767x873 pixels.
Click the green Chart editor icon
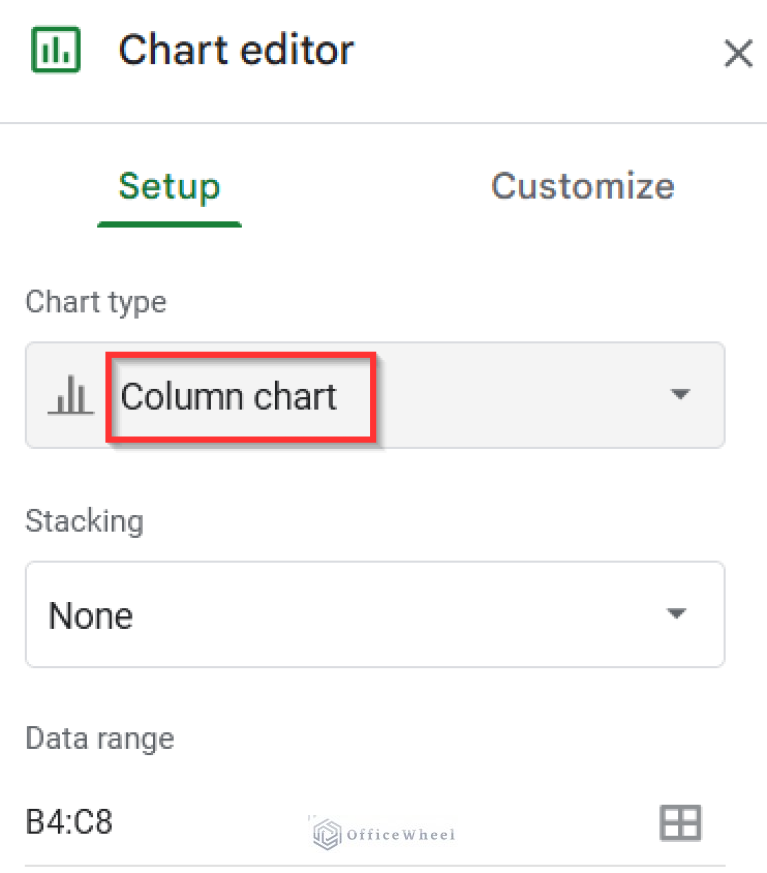(x=55, y=51)
